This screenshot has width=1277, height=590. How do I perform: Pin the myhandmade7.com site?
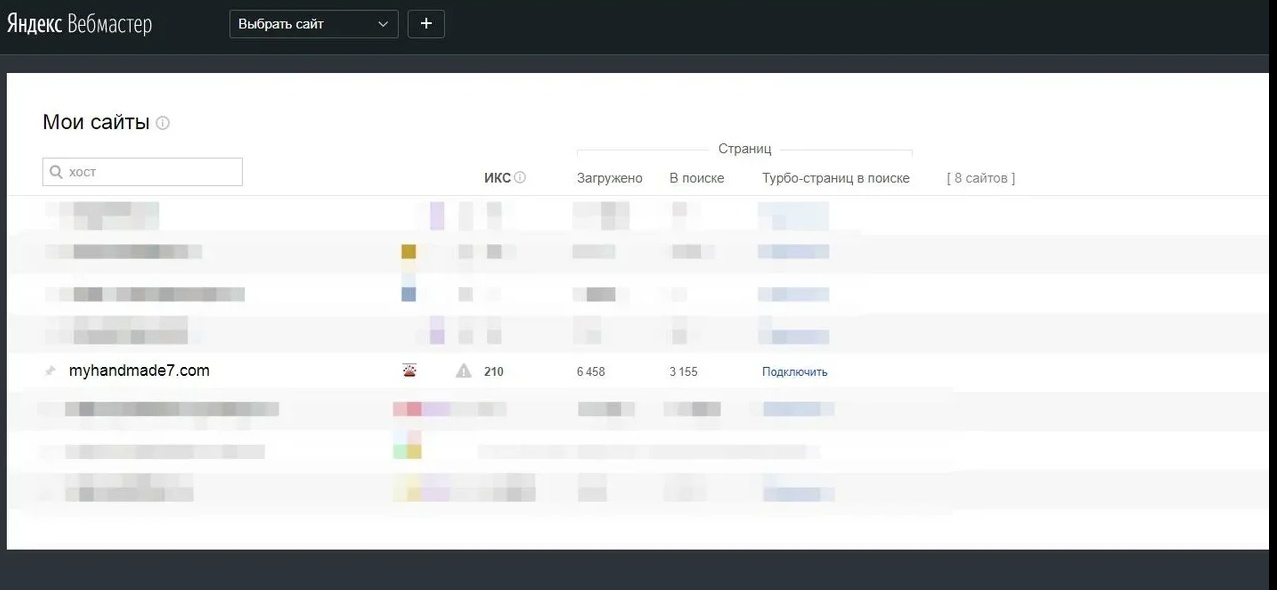[x=50, y=371]
